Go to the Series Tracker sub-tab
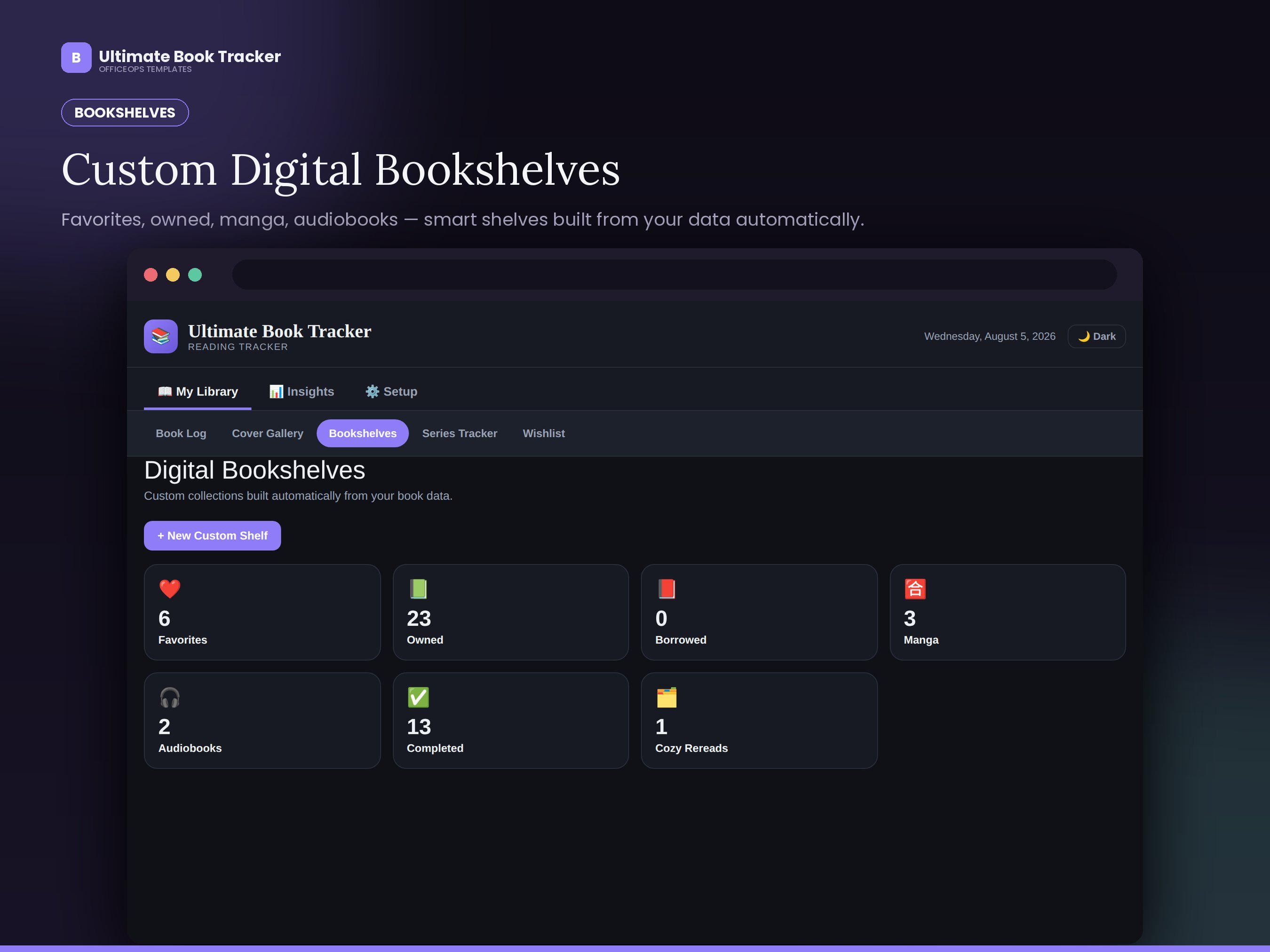Image resolution: width=1270 pixels, height=952 pixels. (460, 433)
